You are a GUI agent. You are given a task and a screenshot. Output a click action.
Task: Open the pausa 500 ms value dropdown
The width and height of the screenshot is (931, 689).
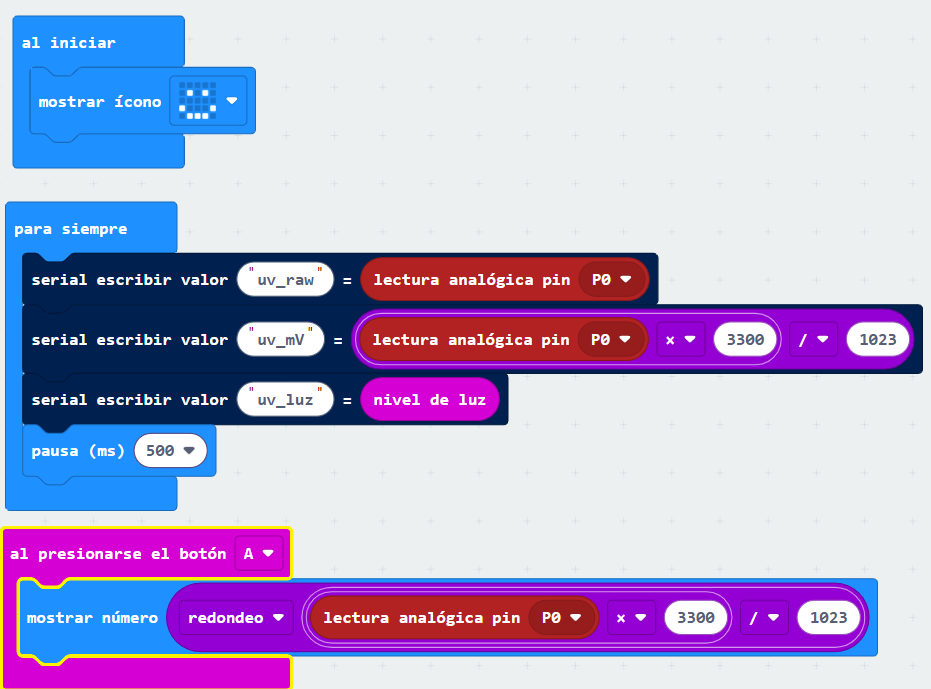click(170, 451)
